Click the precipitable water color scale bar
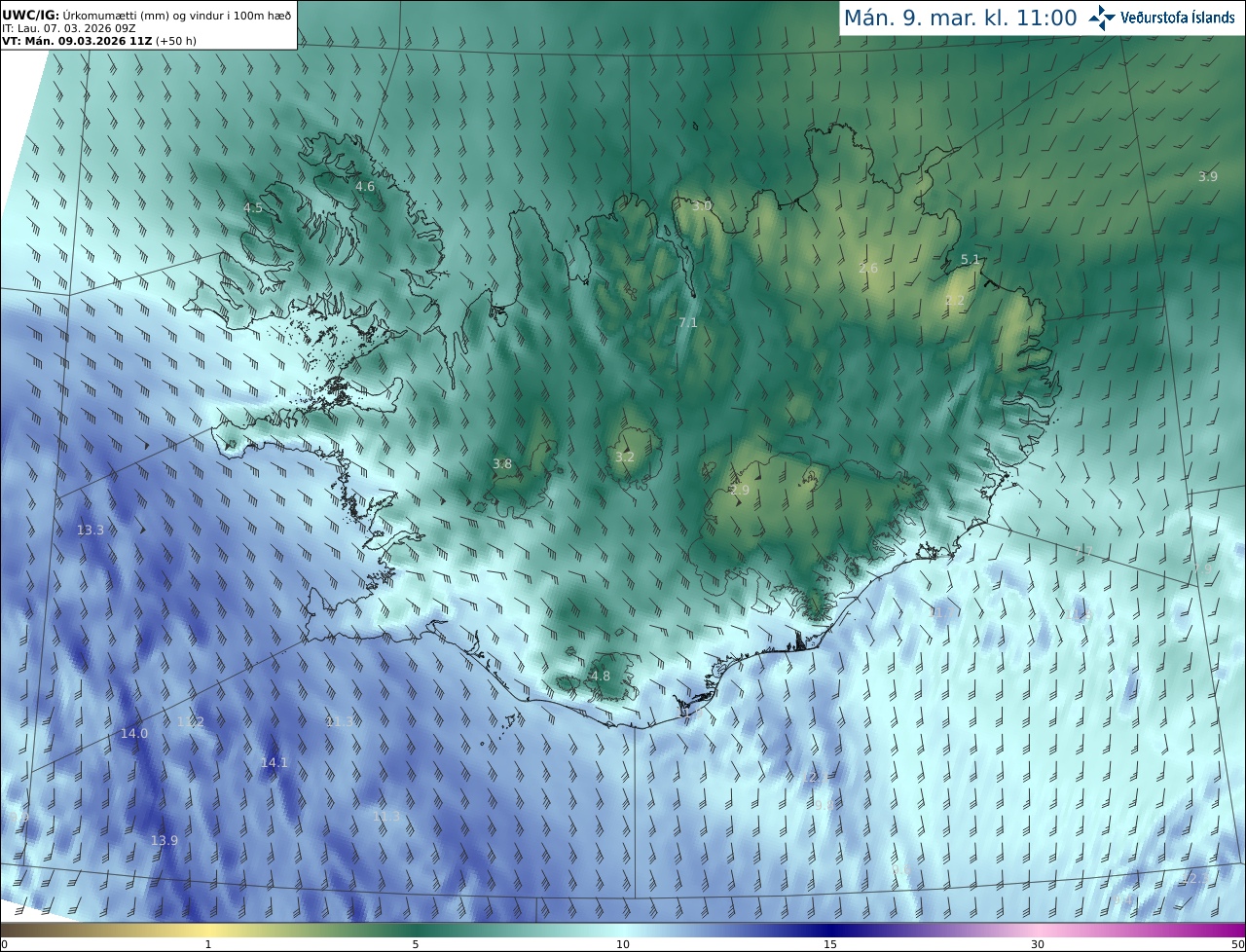Viewport: 1246px width, 952px height. pyautogui.click(x=623, y=930)
